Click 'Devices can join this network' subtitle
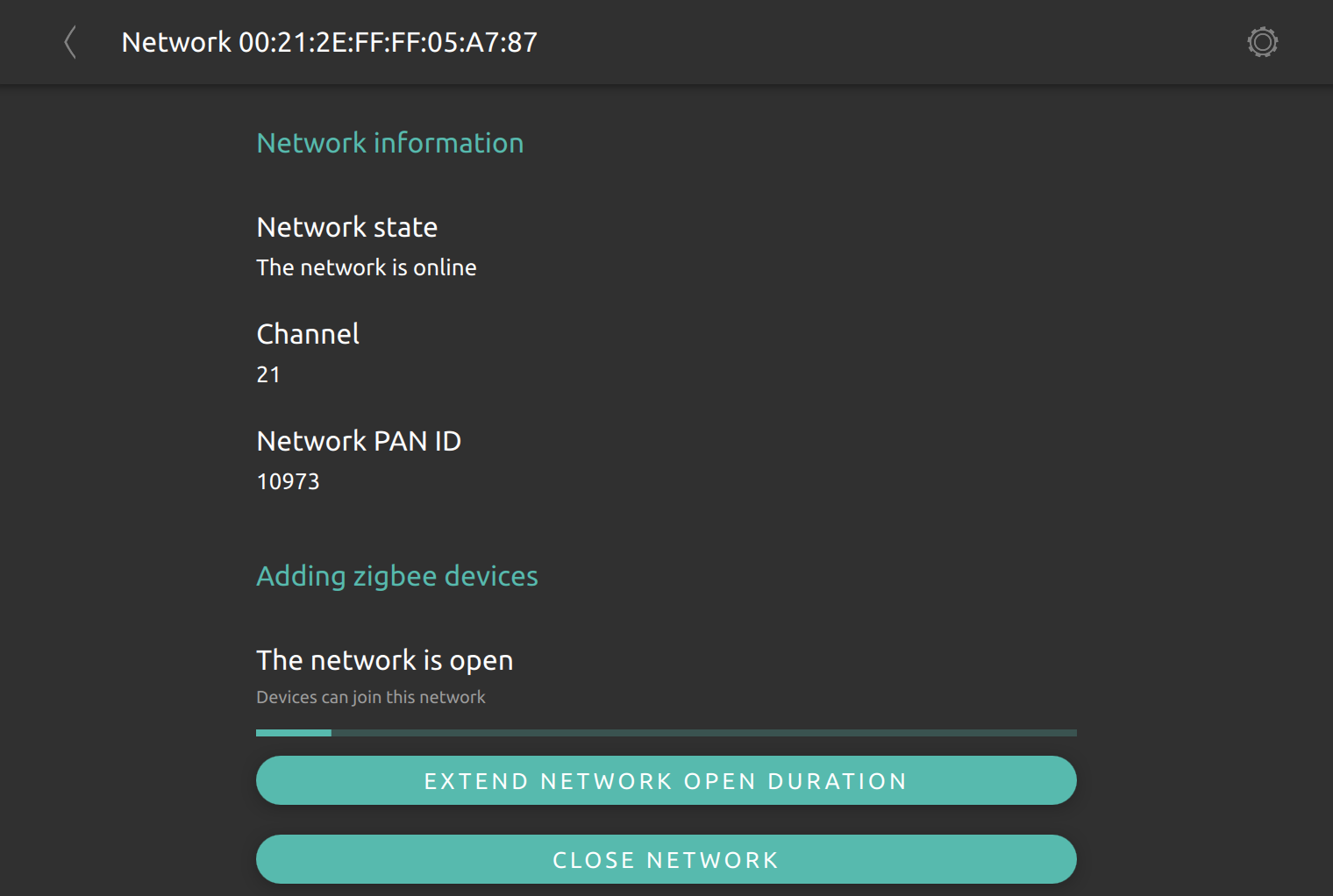This screenshot has width=1333, height=896. tap(371, 697)
